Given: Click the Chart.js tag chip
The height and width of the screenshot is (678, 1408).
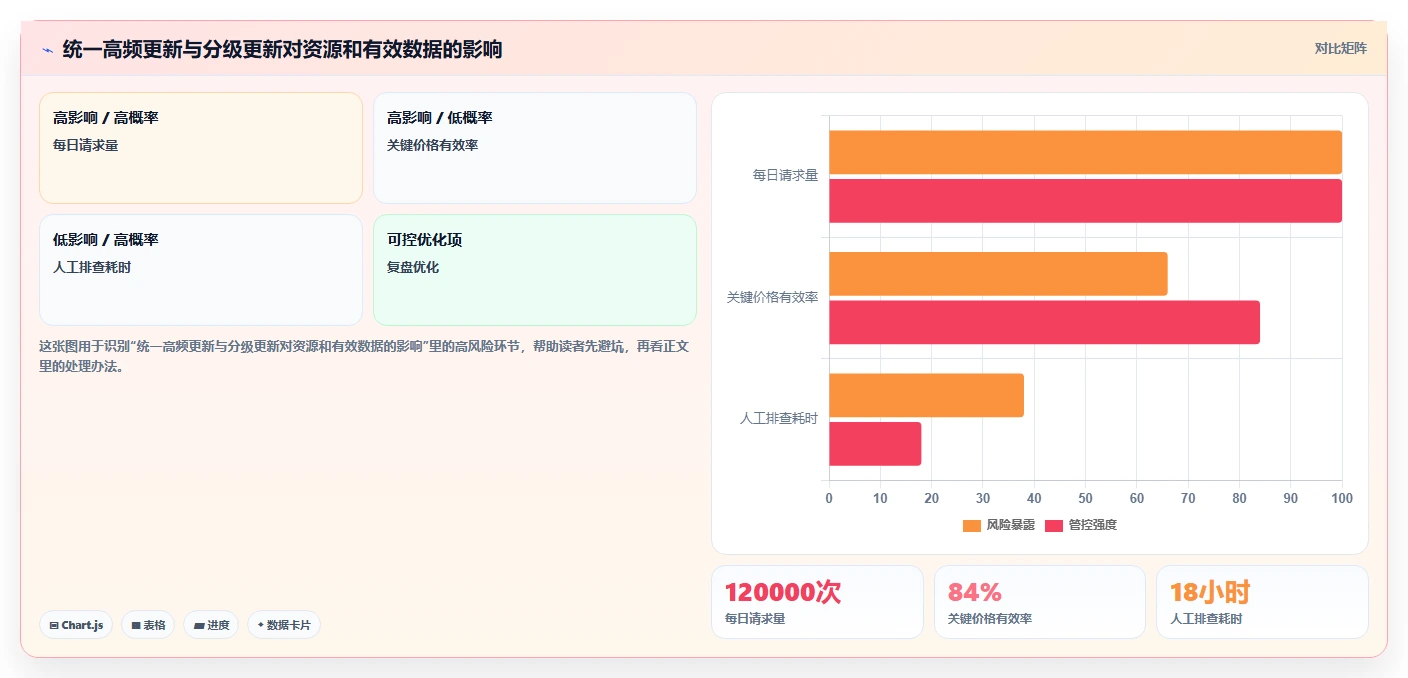Looking at the screenshot, I should click(76, 625).
